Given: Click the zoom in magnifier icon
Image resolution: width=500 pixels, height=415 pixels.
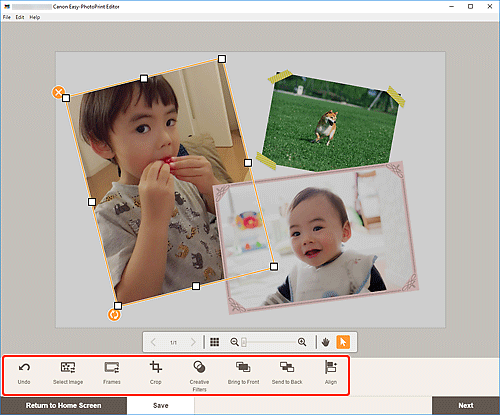Looking at the screenshot, I should (x=302, y=342).
